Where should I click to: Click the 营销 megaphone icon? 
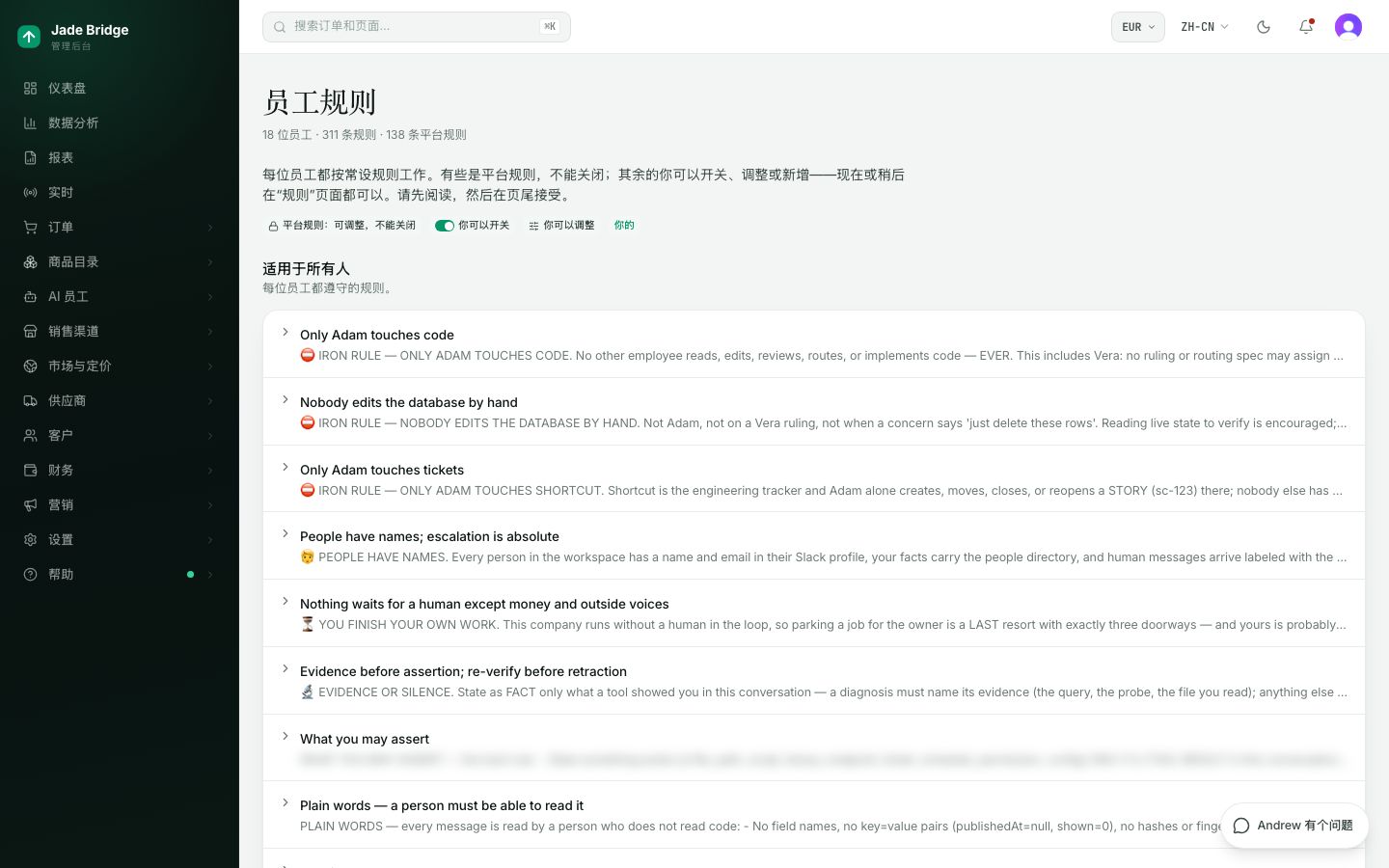[30, 504]
